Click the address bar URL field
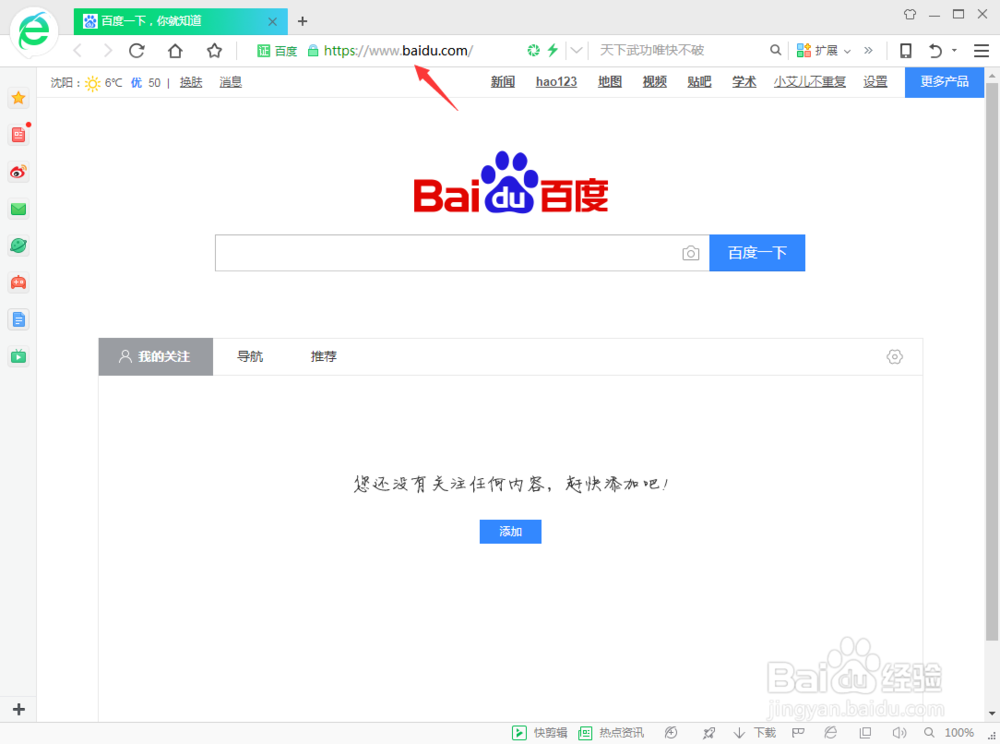 point(398,50)
